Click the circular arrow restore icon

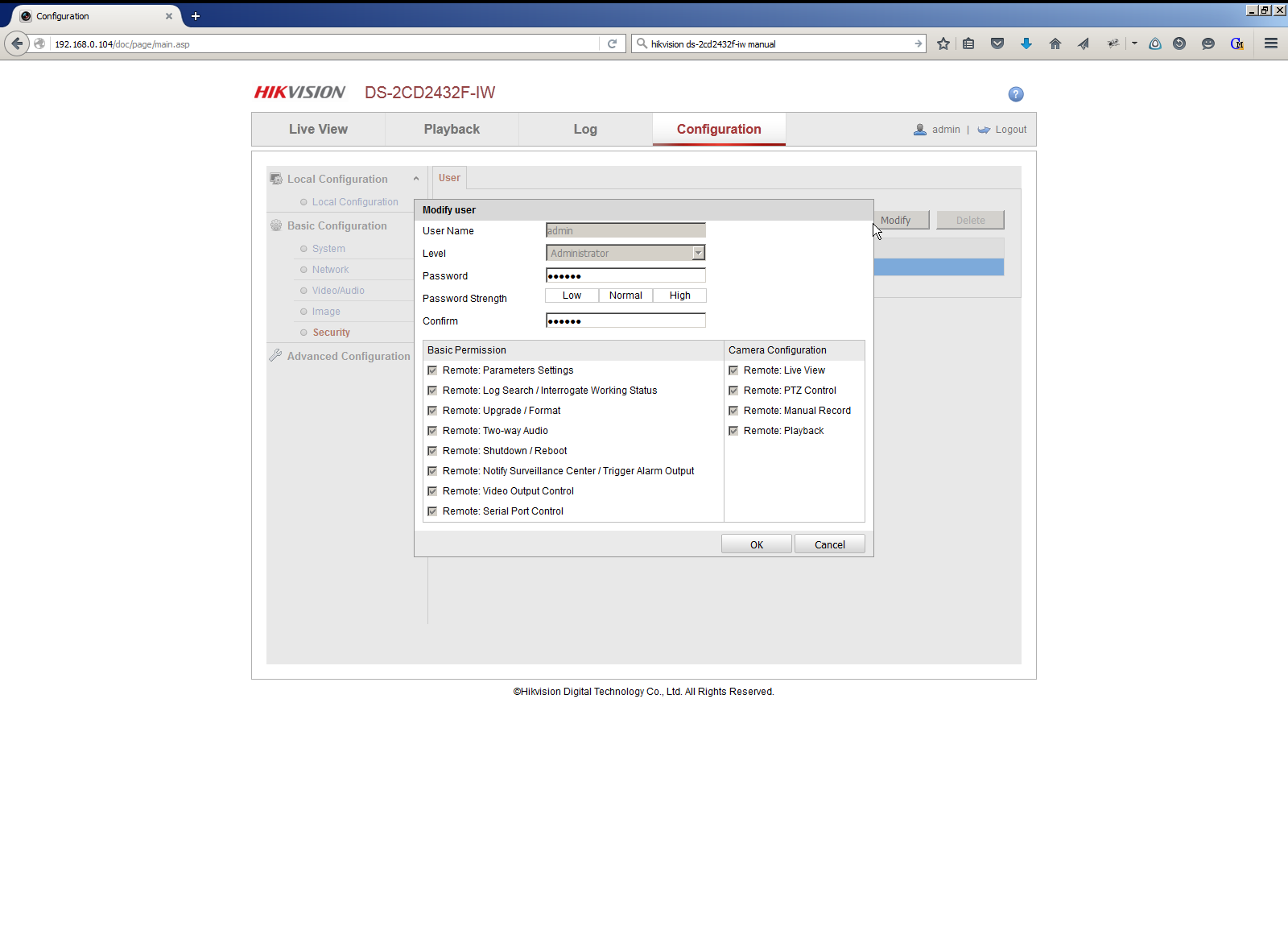(1179, 43)
